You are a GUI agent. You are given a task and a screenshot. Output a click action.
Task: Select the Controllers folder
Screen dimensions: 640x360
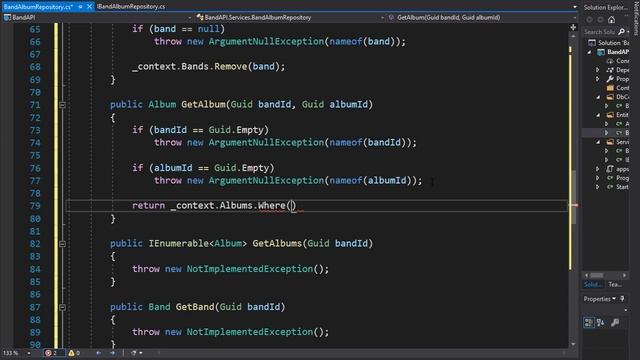(x=618, y=88)
